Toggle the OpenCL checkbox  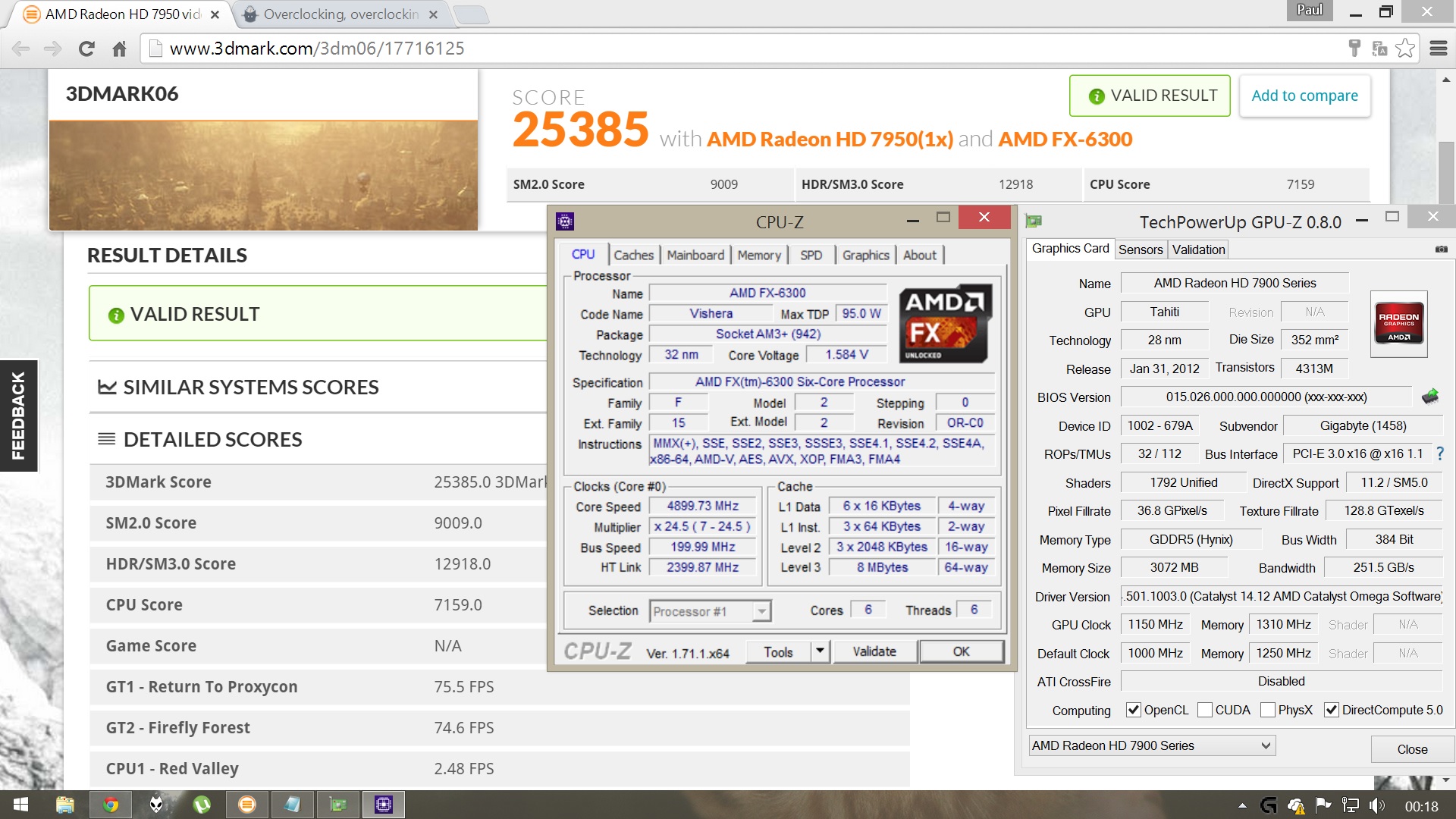(1133, 710)
